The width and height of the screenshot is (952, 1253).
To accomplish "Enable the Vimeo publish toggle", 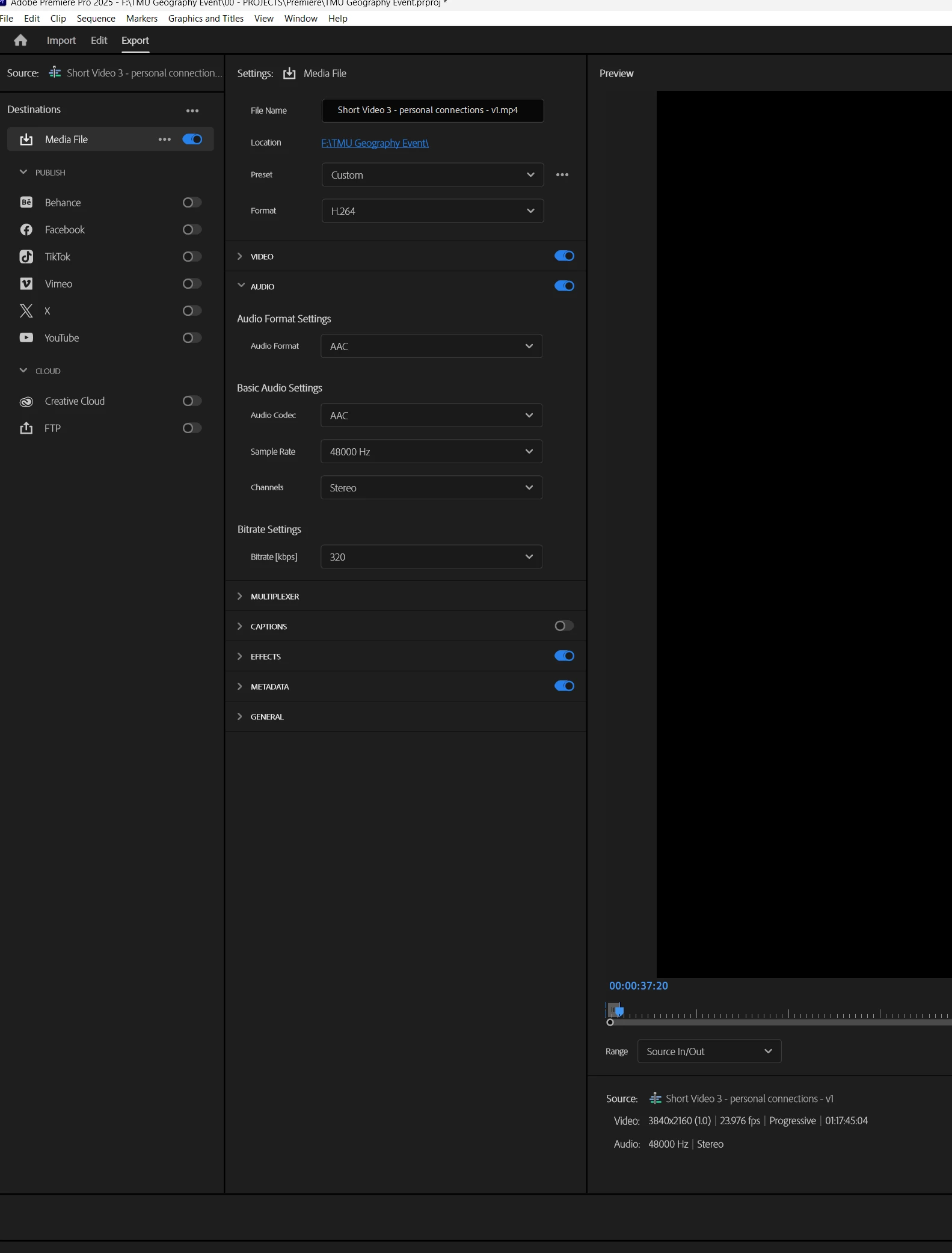I will pyautogui.click(x=192, y=284).
